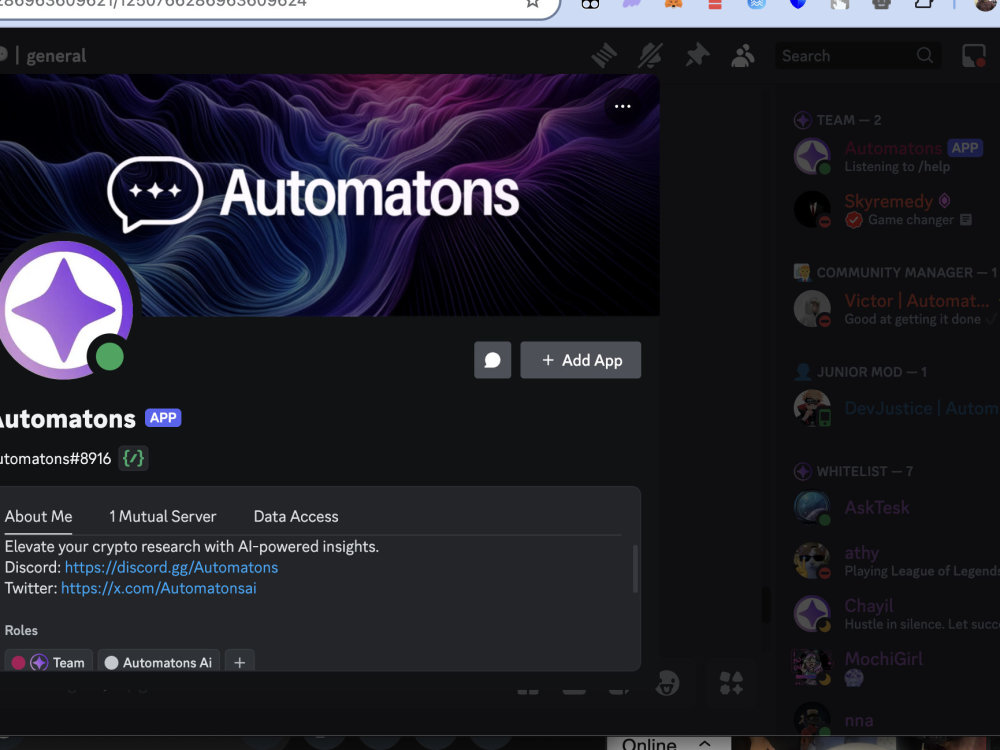
Task: Click Skyremedy's role badge icon
Action: point(945,201)
